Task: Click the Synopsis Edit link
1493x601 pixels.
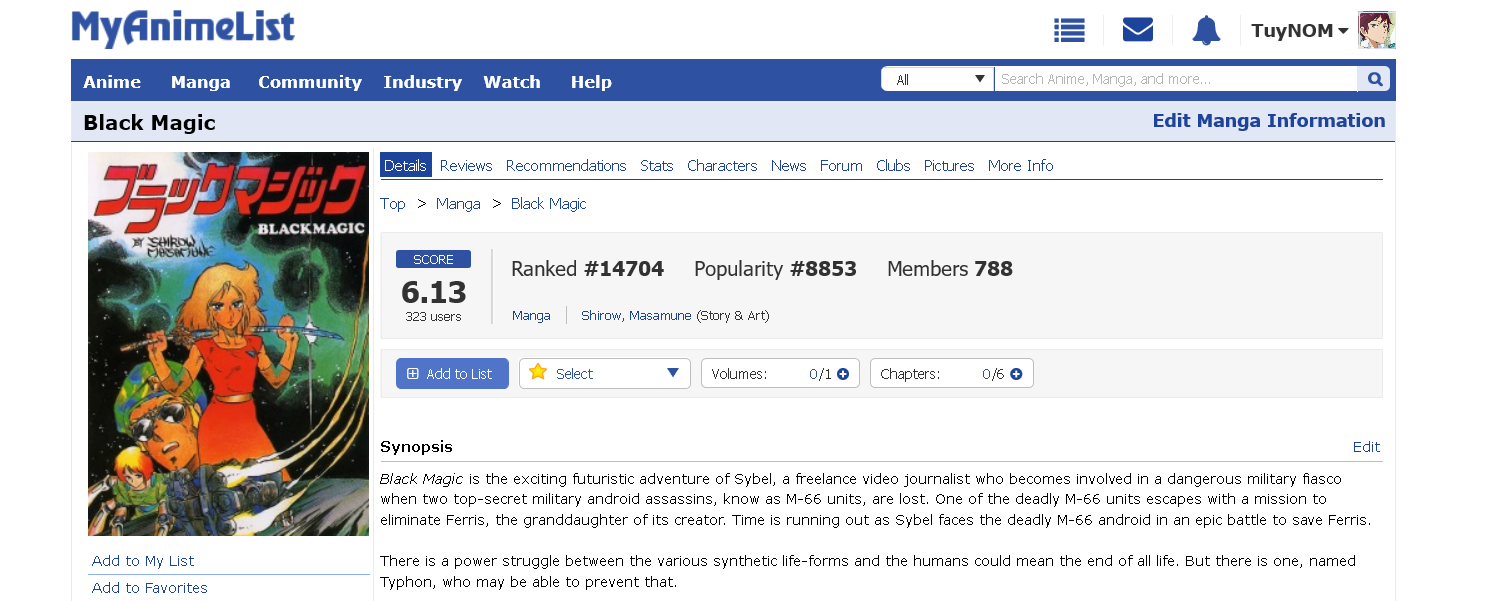Action: [x=1366, y=447]
